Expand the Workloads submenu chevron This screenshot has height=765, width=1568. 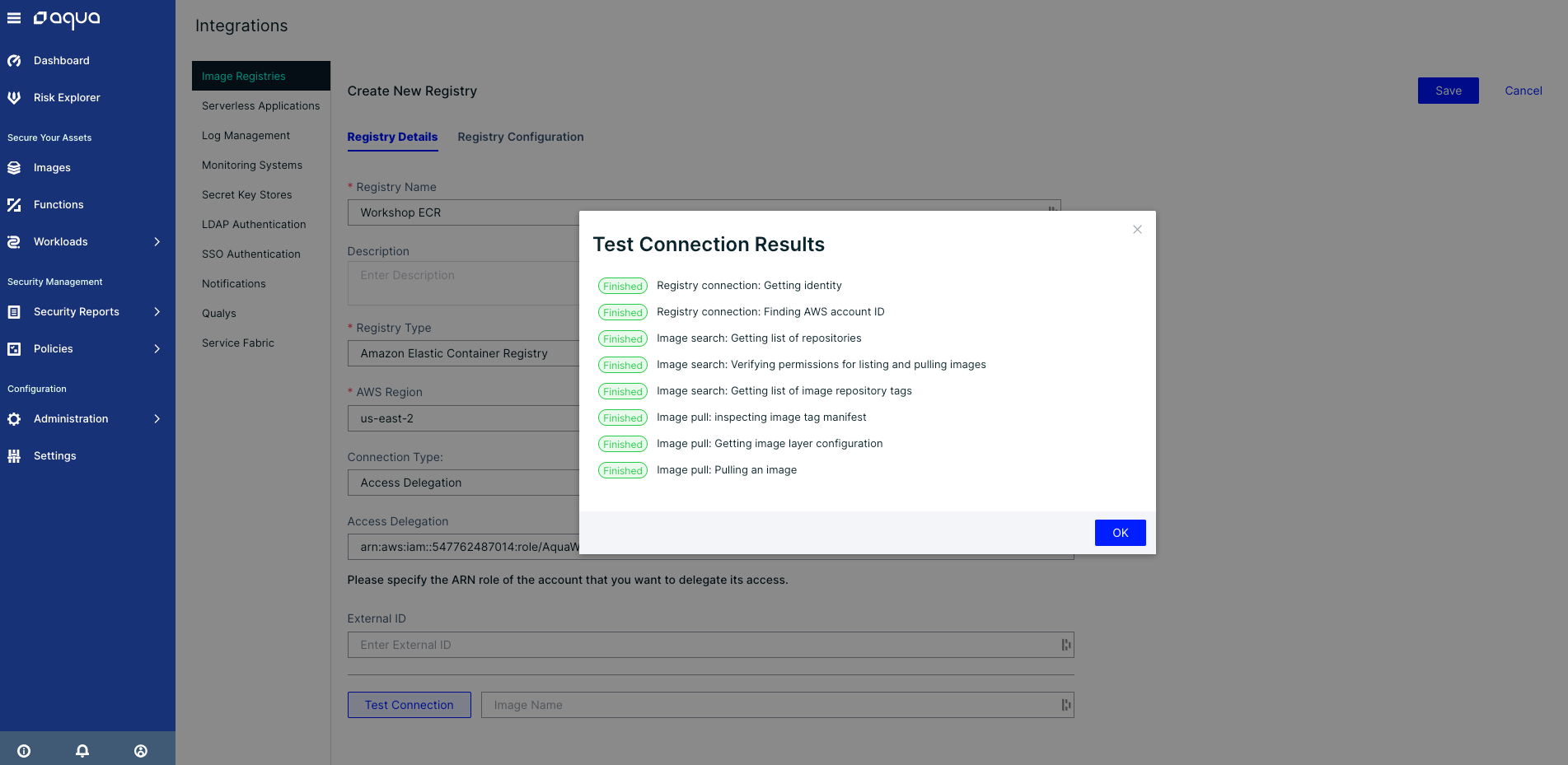point(157,241)
